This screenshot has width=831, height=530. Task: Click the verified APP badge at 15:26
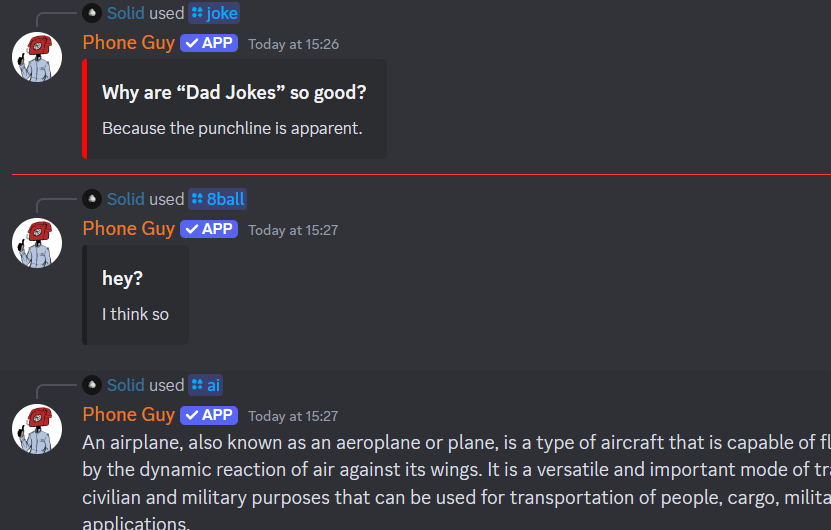[209, 43]
